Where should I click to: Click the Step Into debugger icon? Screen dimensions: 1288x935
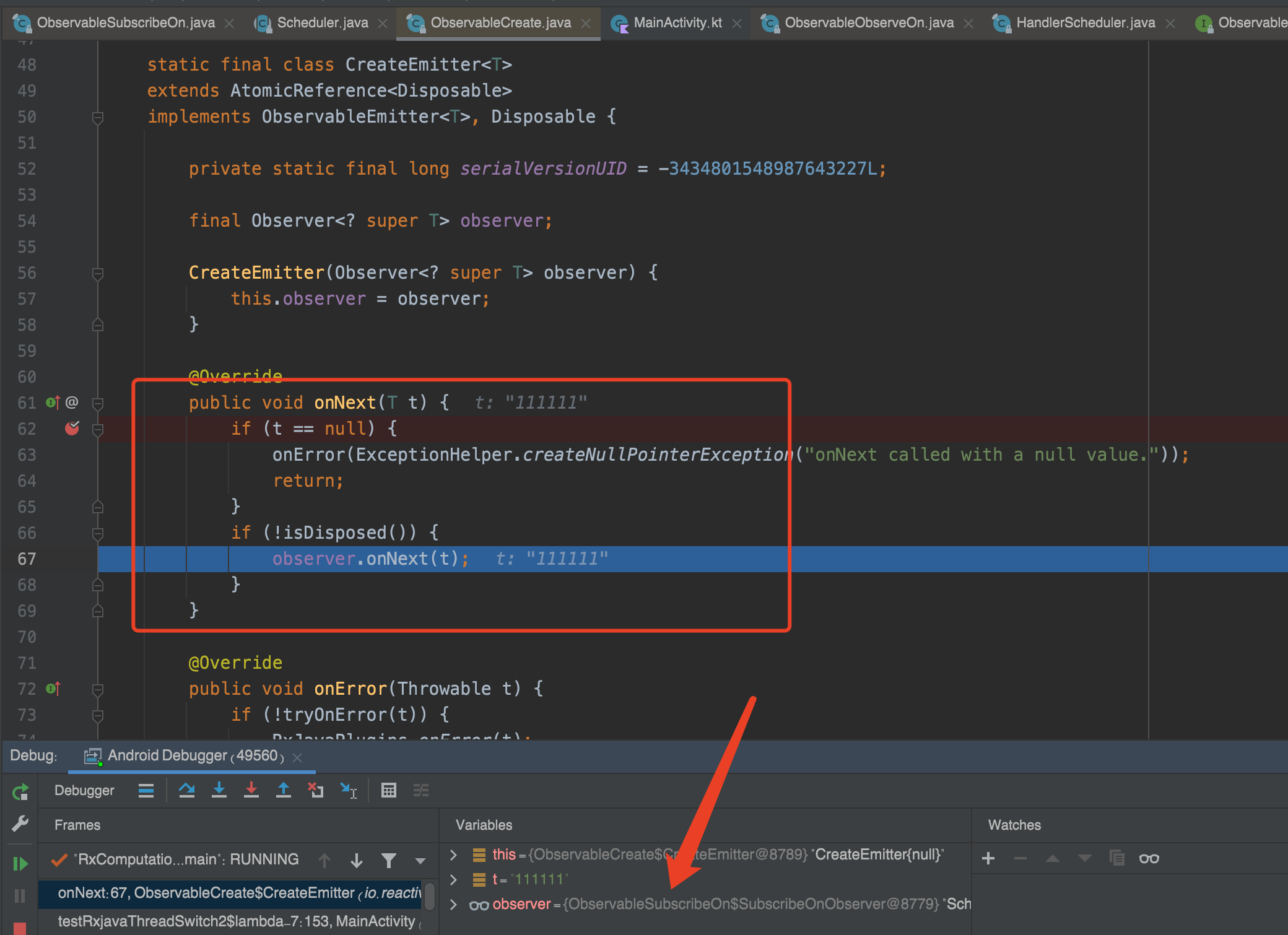tap(219, 790)
